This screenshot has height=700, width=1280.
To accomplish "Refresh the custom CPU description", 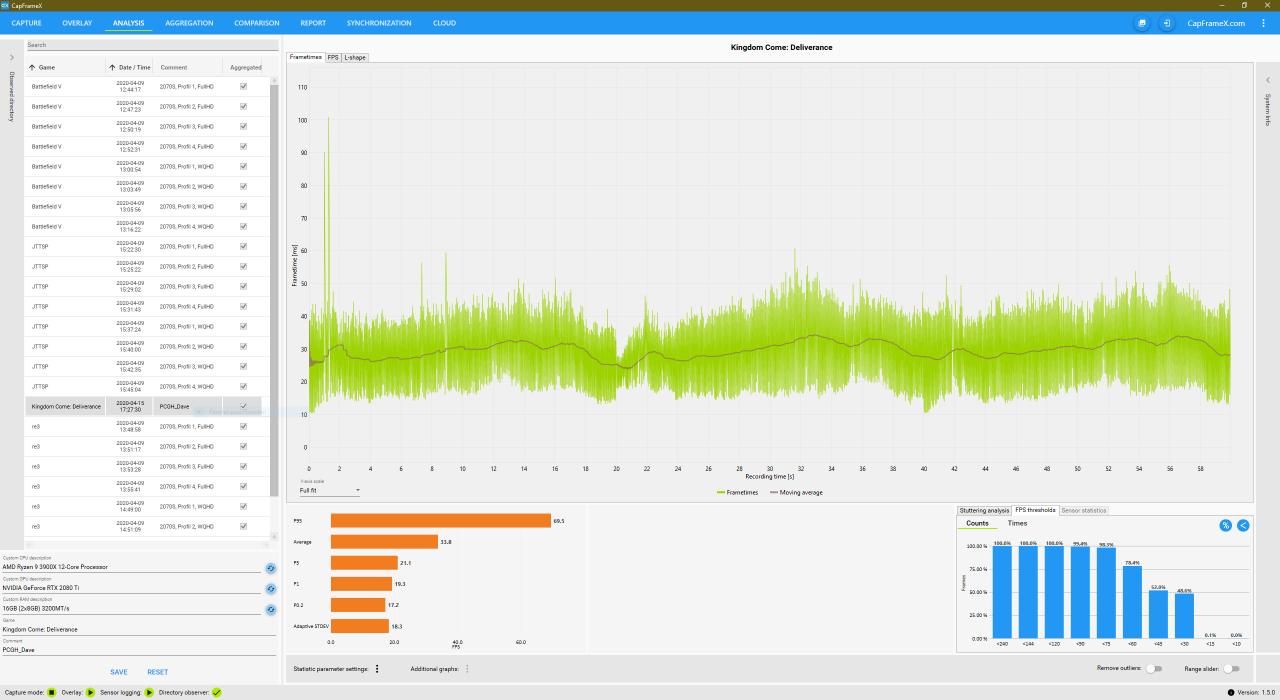I will tap(270, 567).
